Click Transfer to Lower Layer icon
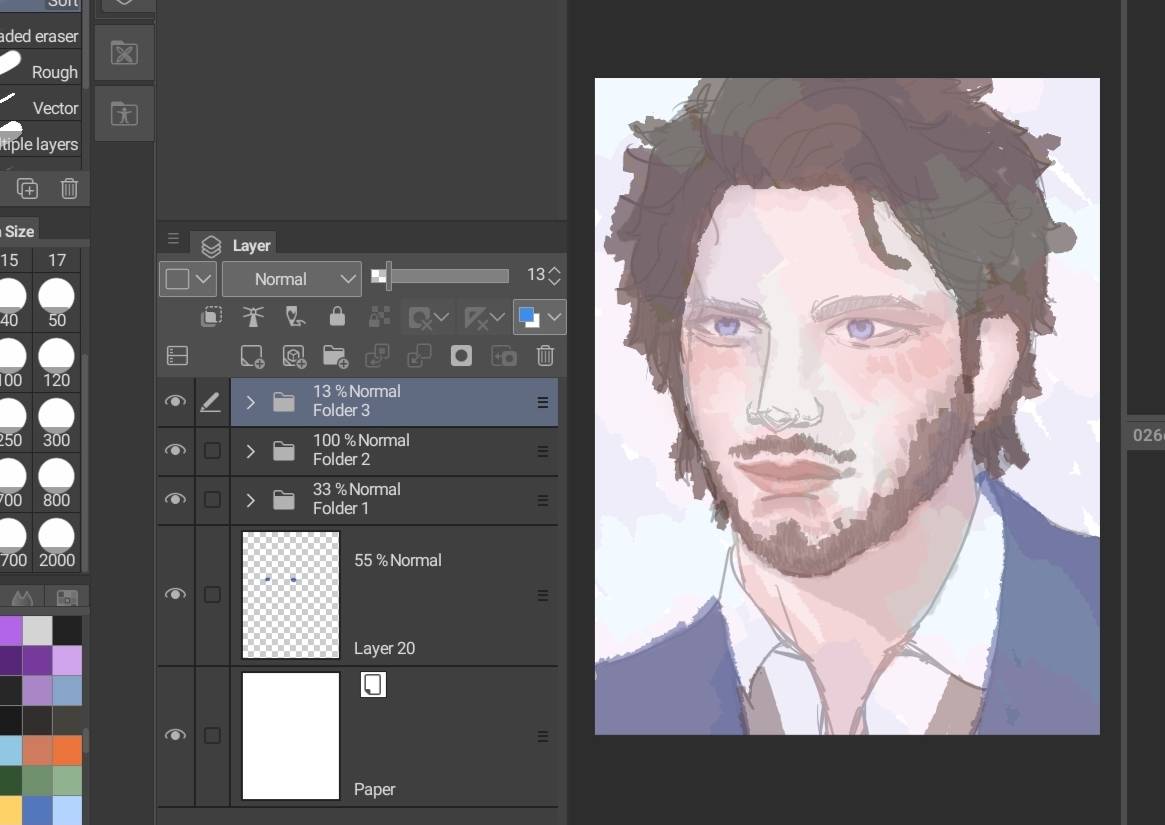This screenshot has height=825, width=1165. tap(377, 356)
